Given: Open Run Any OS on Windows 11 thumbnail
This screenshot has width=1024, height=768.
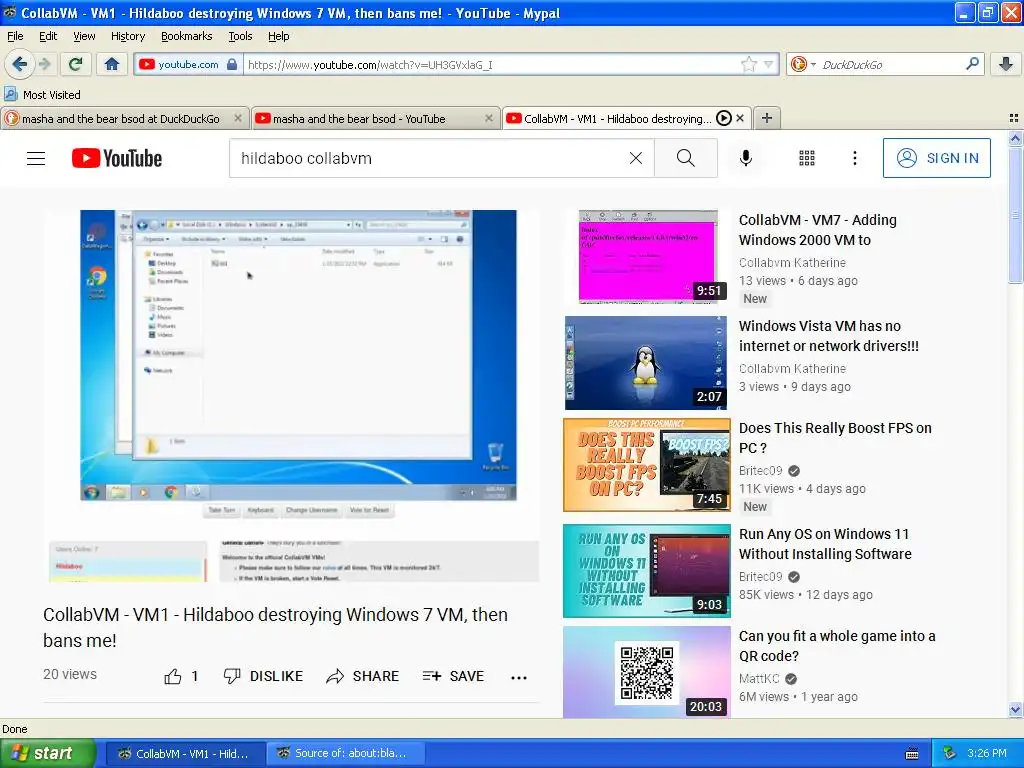Looking at the screenshot, I should pyautogui.click(x=647, y=571).
